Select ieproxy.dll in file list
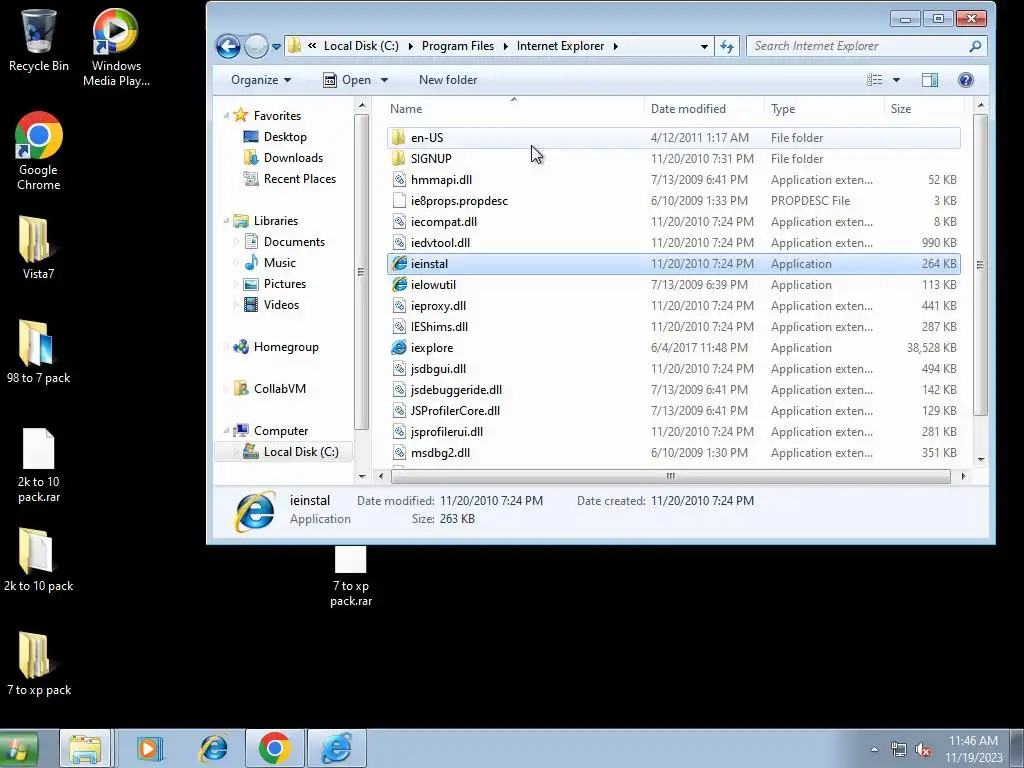This screenshot has height=768, width=1024. pos(438,306)
